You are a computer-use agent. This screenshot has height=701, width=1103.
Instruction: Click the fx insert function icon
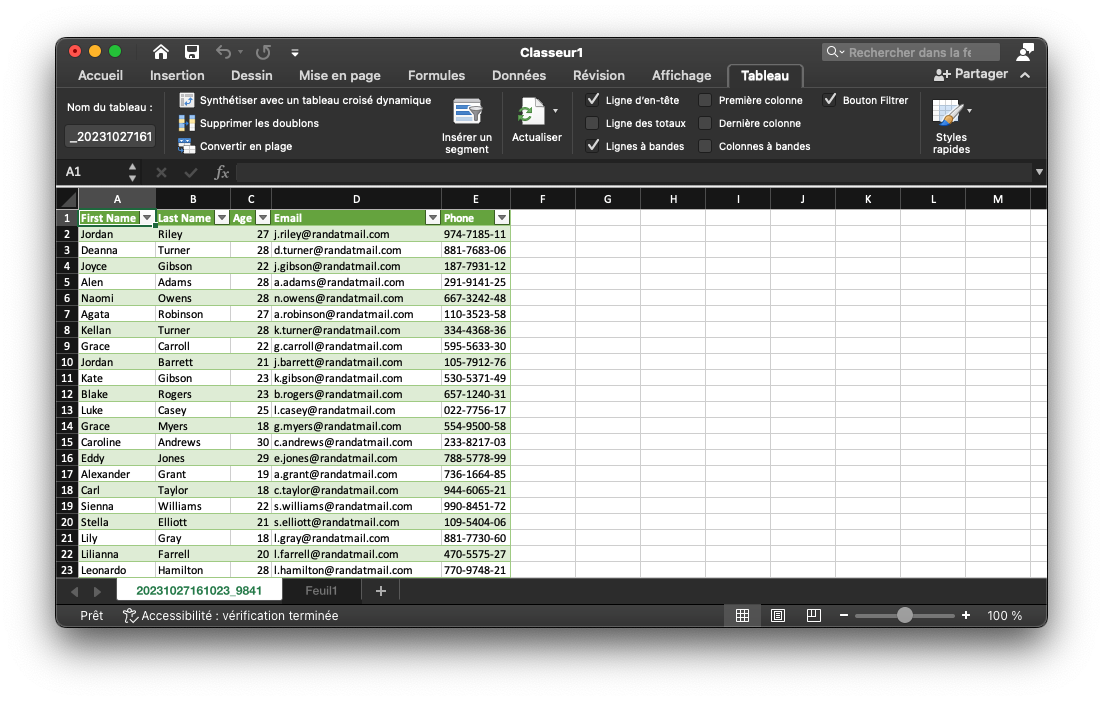[x=222, y=172]
